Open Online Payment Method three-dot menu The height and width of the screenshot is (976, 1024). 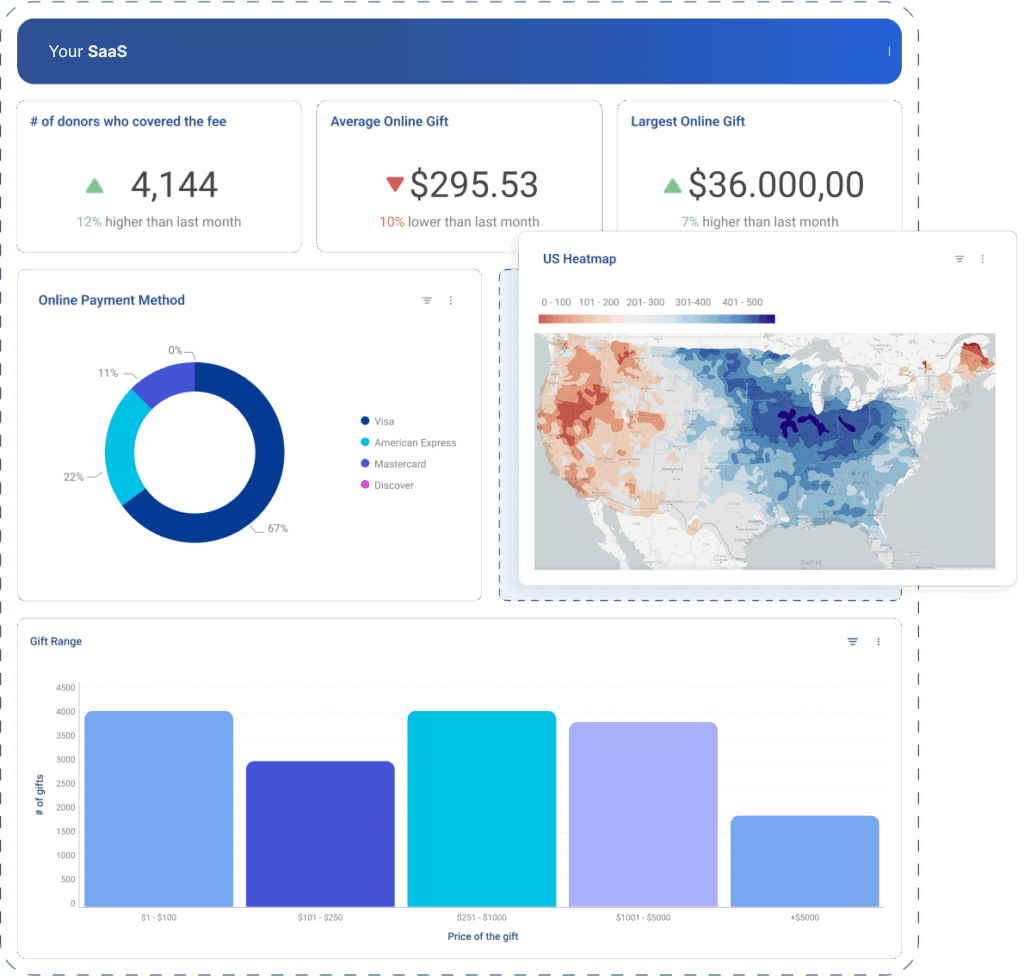click(x=451, y=300)
